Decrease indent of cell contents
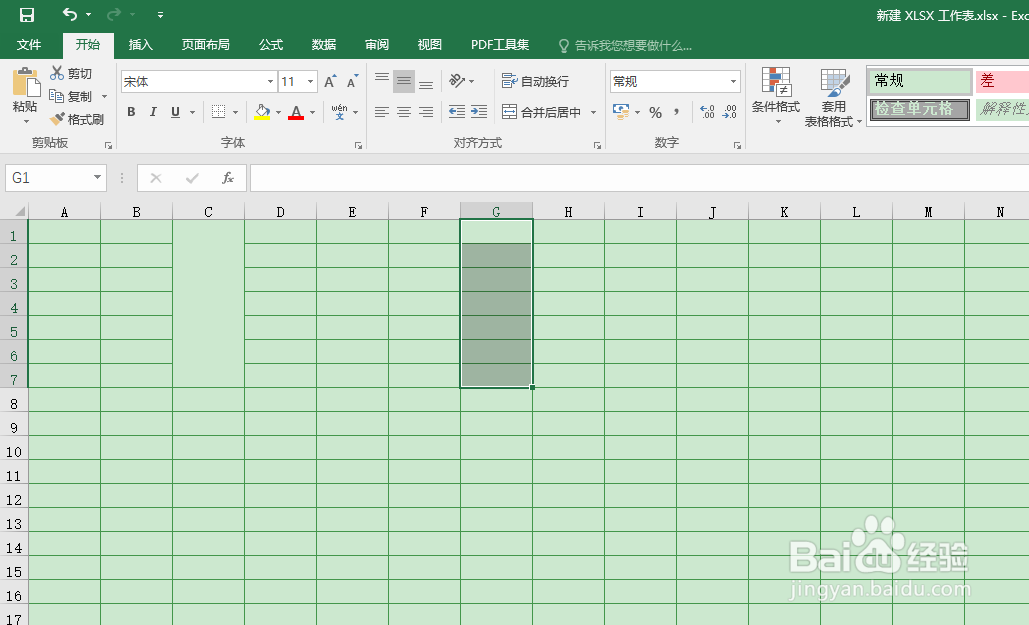Image resolution: width=1029 pixels, height=625 pixels. click(457, 112)
